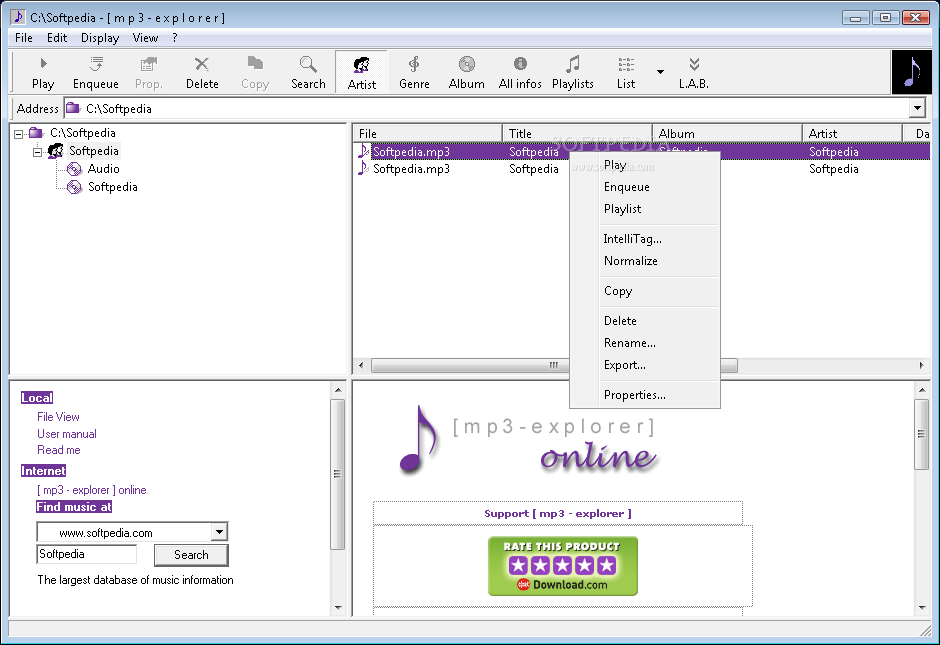The image size is (940, 645).
Task: Click the links pane vertical scrollbar thumb
Action: 338,474
